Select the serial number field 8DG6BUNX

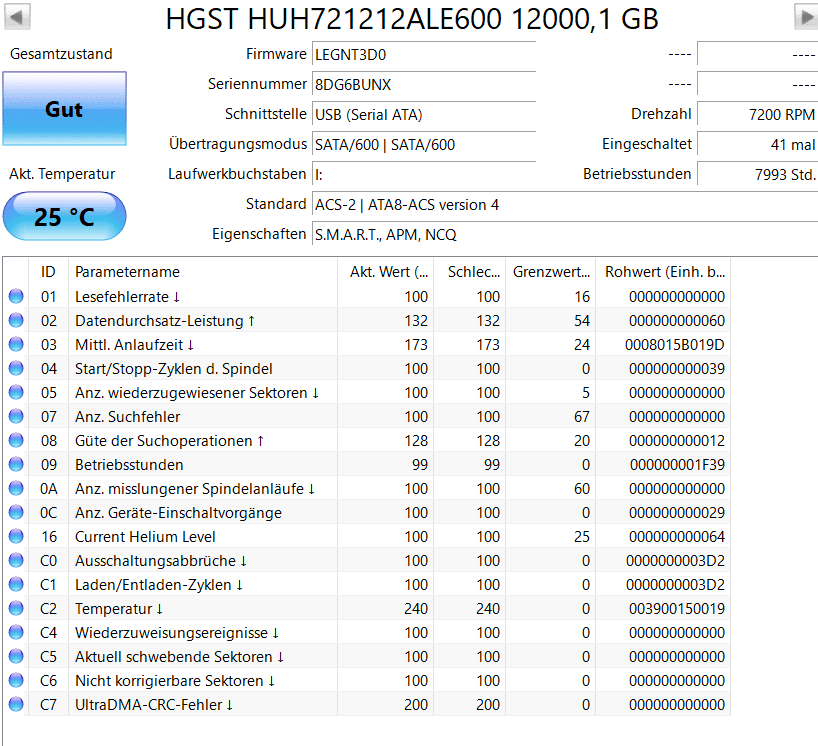click(424, 85)
